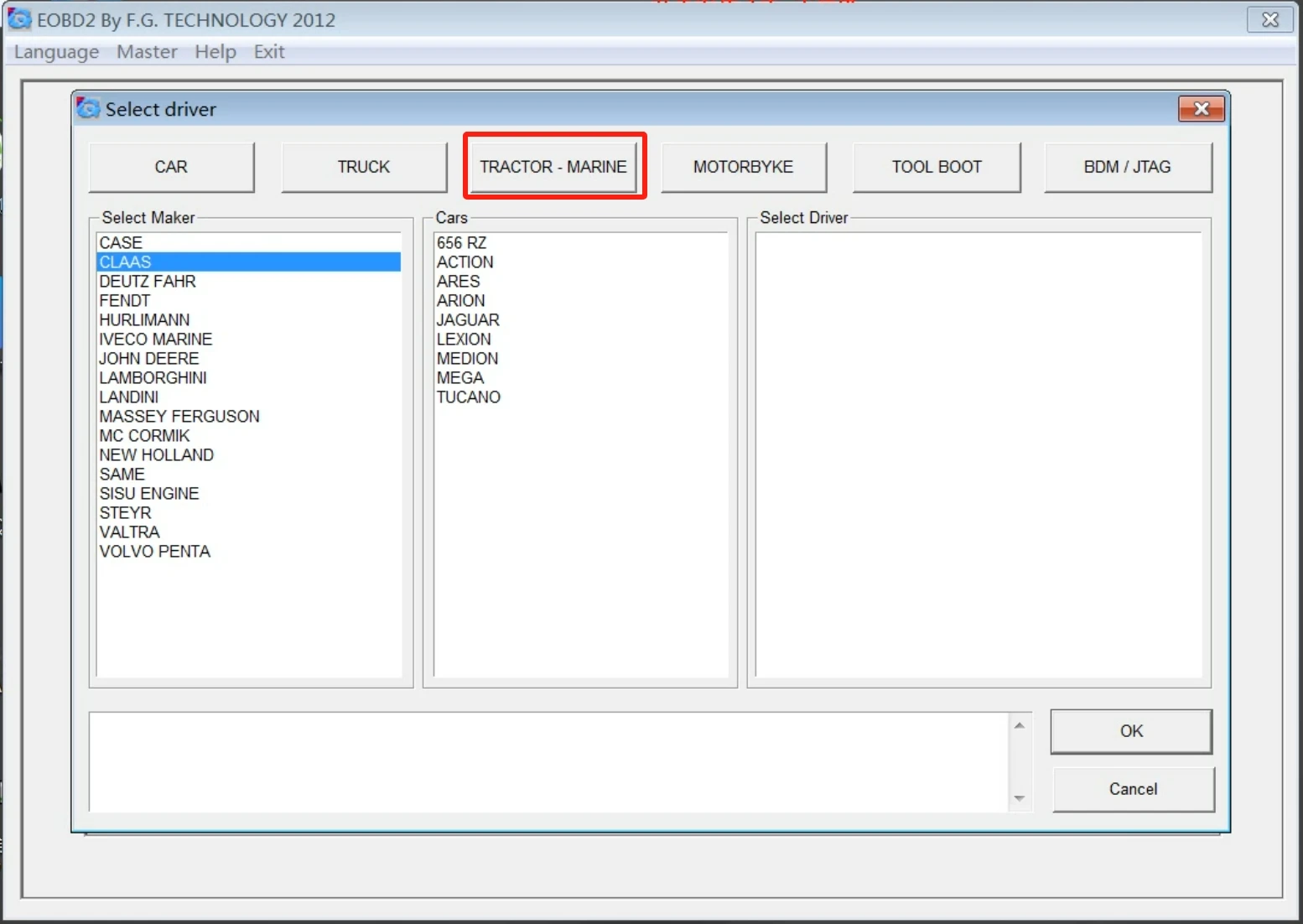Open the MOTORBYKE category
Image resolution: width=1303 pixels, height=924 pixels.
[743, 167]
